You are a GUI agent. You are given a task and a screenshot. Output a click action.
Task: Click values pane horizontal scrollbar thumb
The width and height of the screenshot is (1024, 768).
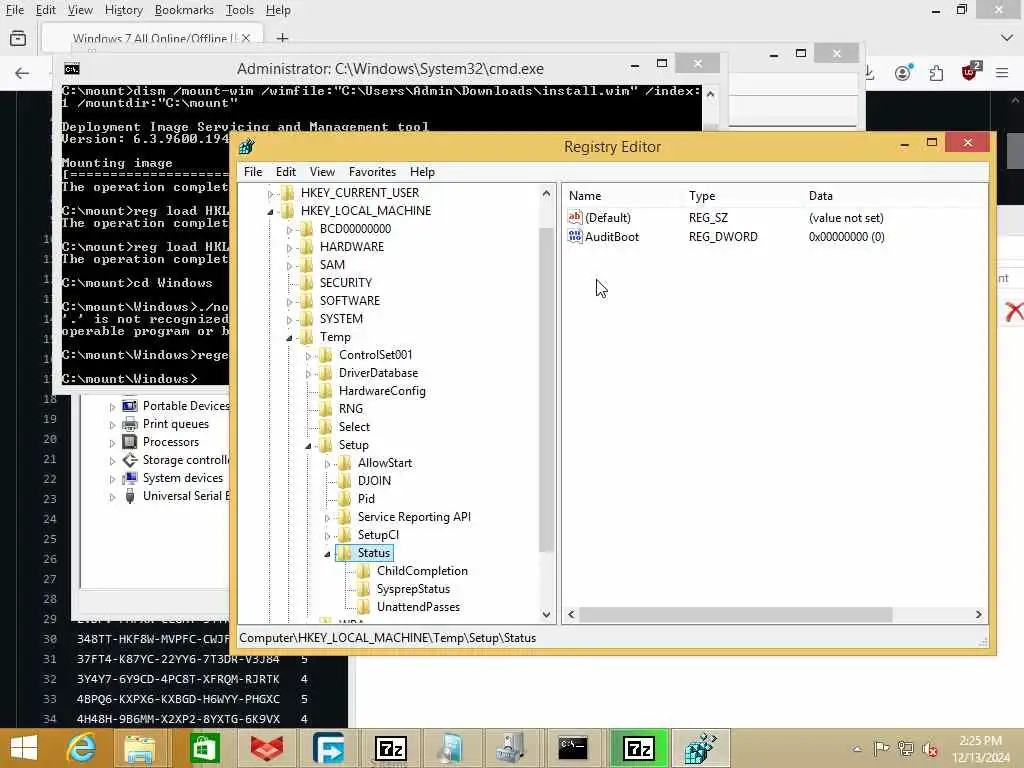pos(735,615)
